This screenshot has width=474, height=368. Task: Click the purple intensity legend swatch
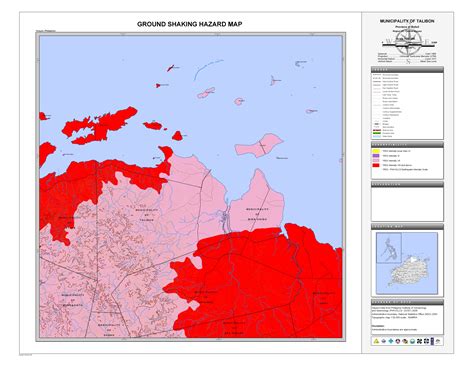coord(376,156)
